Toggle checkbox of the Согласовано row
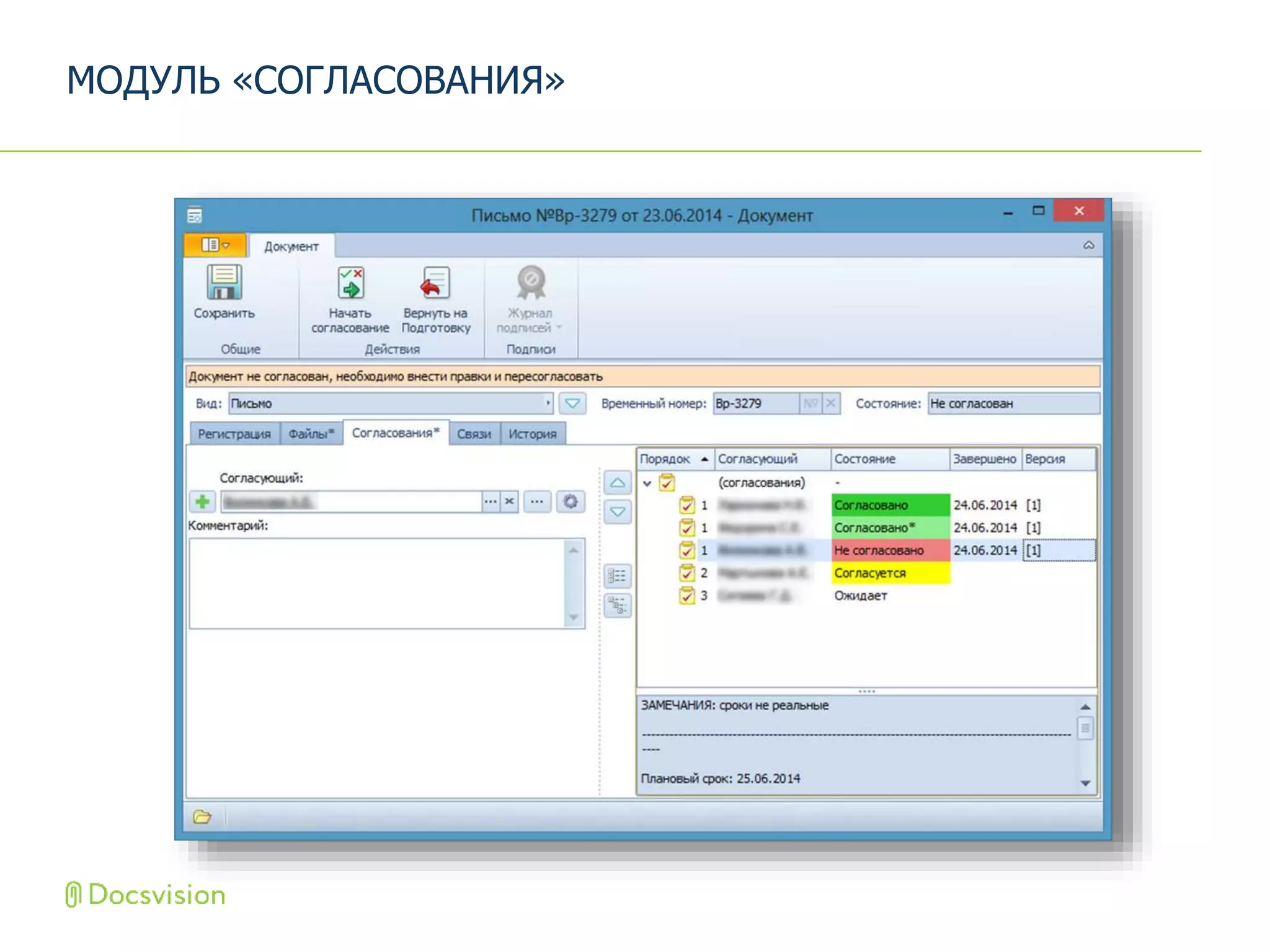Image resolution: width=1270 pixels, height=952 pixels. coord(686,505)
